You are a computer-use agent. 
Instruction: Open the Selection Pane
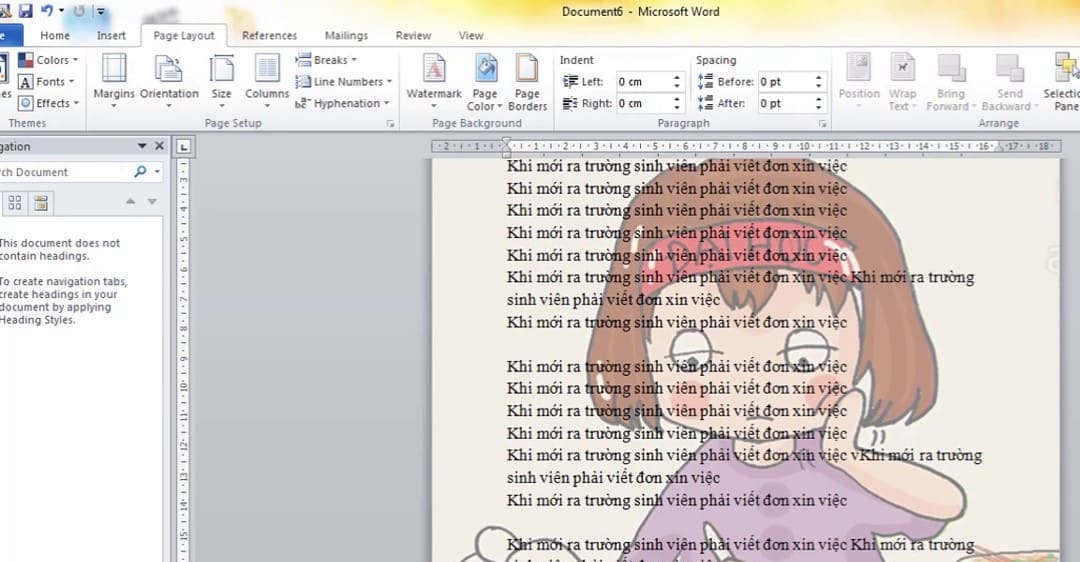[1063, 81]
